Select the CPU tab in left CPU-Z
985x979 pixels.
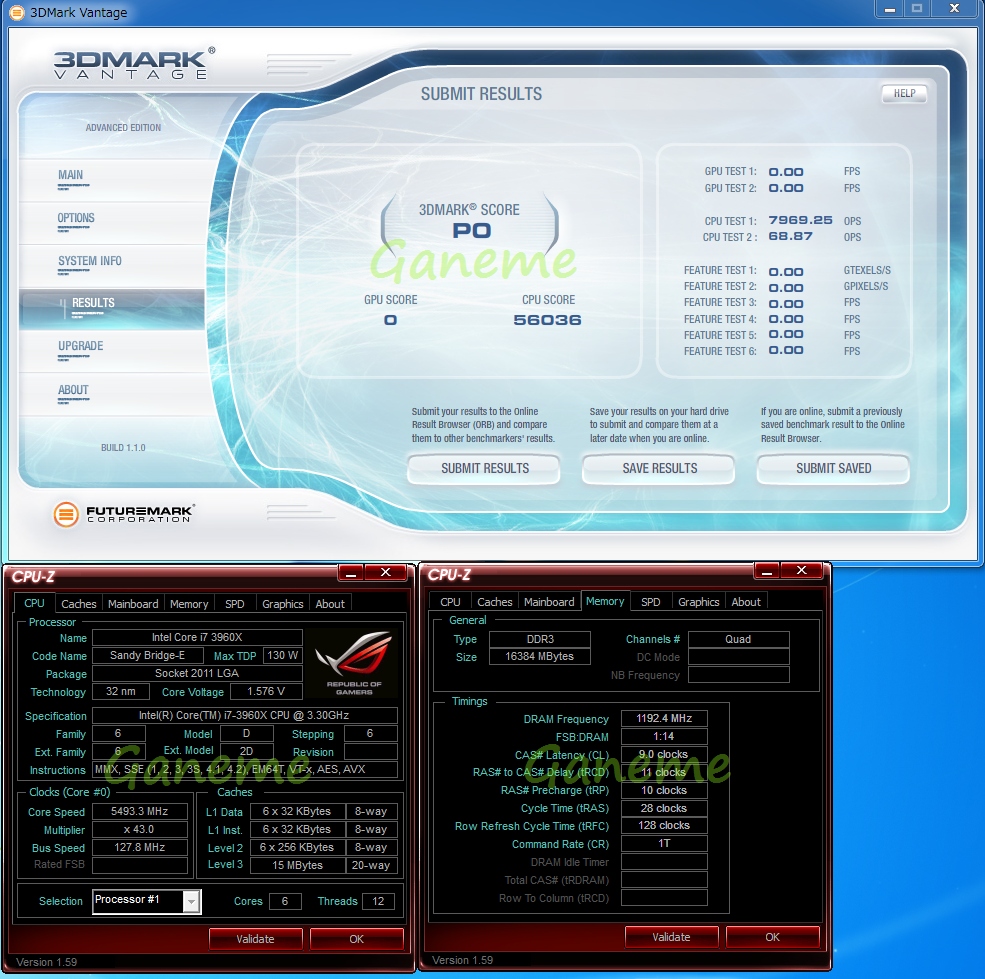tap(35, 603)
